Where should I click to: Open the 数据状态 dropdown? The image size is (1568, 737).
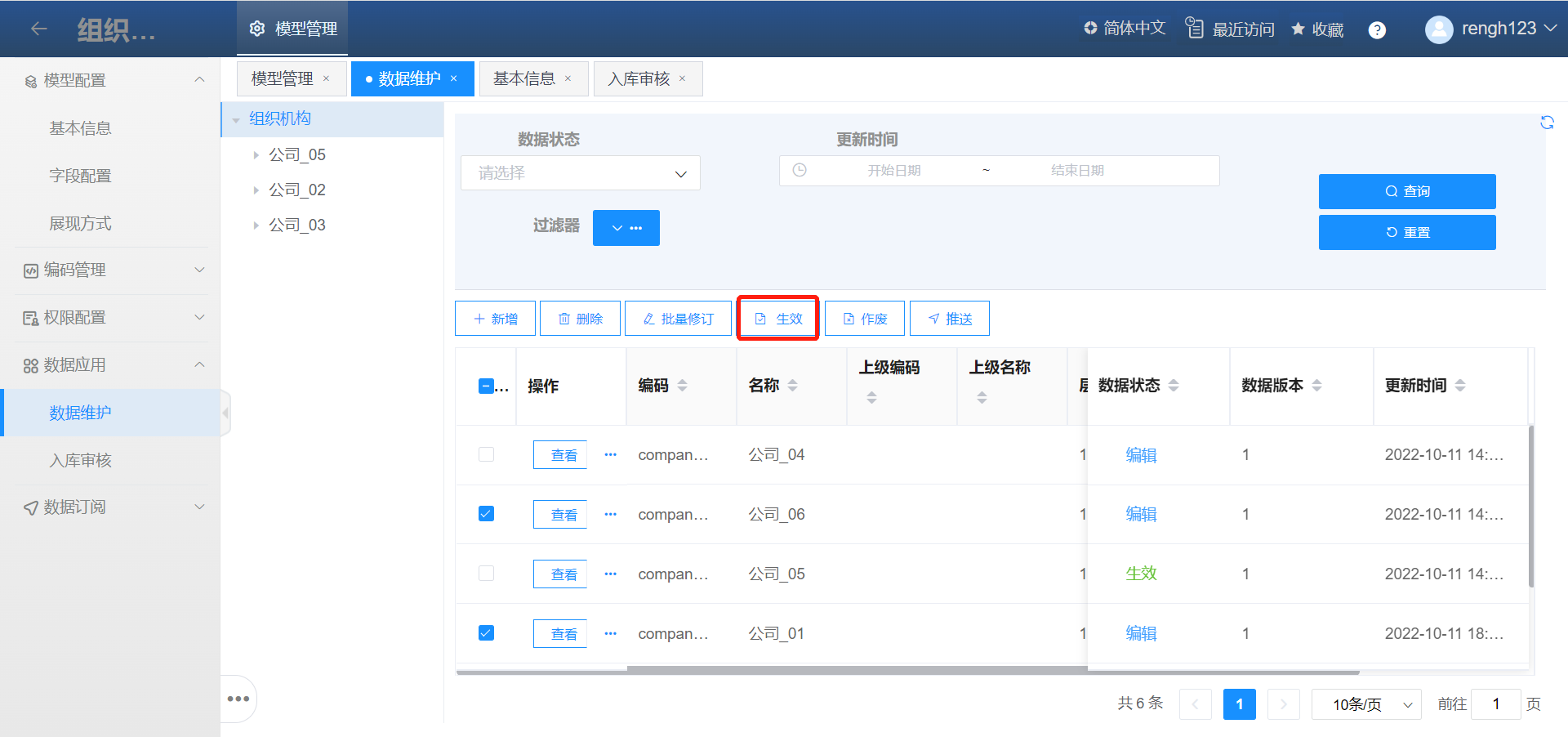580,173
